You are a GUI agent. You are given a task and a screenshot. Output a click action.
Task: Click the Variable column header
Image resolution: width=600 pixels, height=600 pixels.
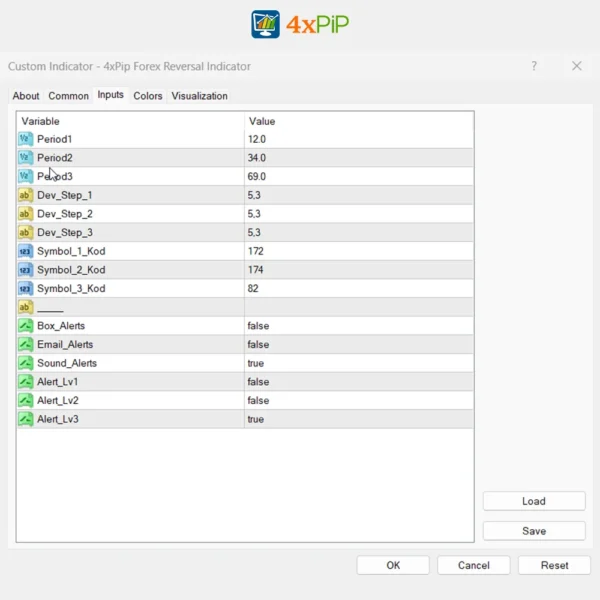tap(41, 121)
